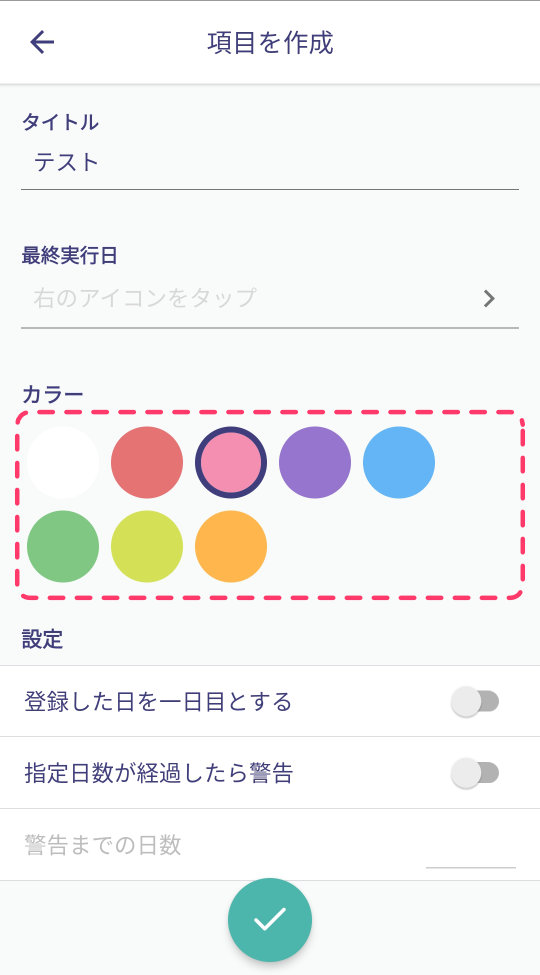
Task: Enable 登録した日を一日目とする switch
Action: pyautogui.click(x=475, y=702)
